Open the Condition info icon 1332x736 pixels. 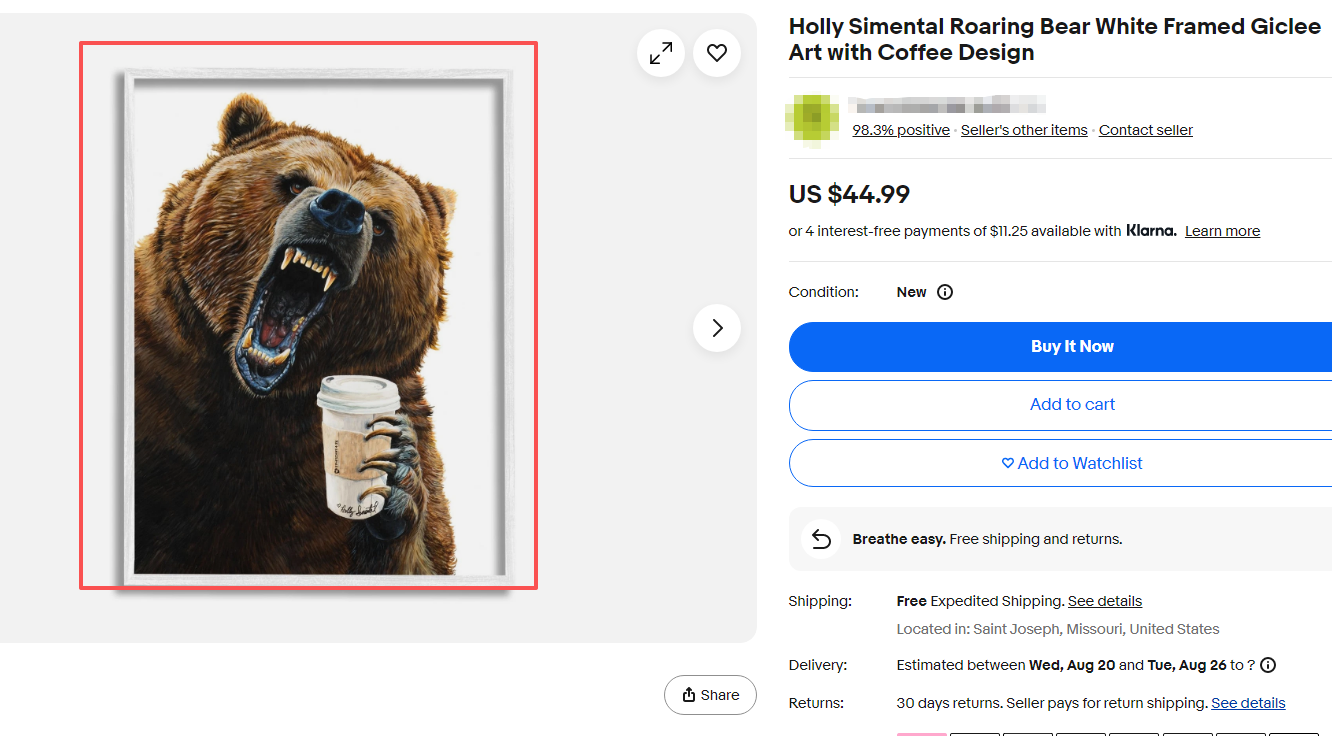[945, 292]
